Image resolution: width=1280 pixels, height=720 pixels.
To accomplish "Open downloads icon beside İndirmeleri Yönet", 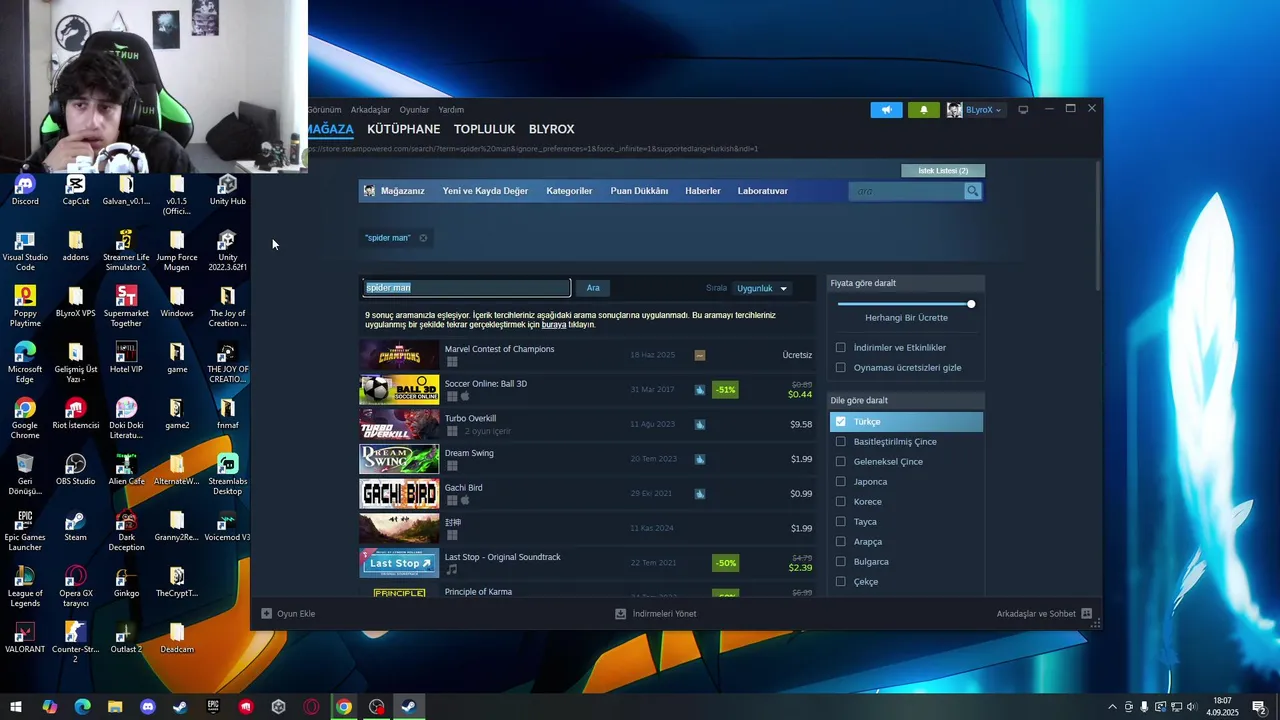I will tap(620, 614).
